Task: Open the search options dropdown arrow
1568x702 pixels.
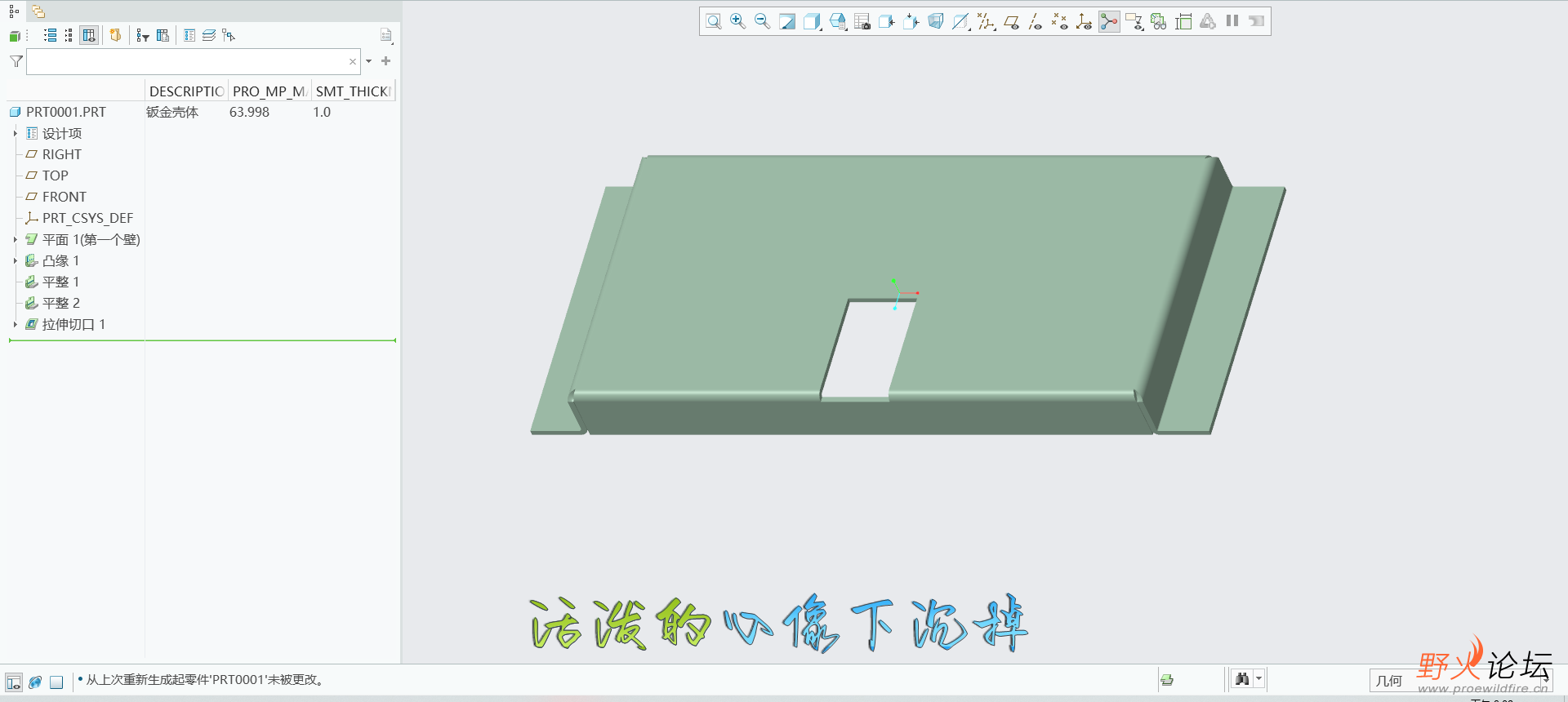Action: click(x=369, y=62)
